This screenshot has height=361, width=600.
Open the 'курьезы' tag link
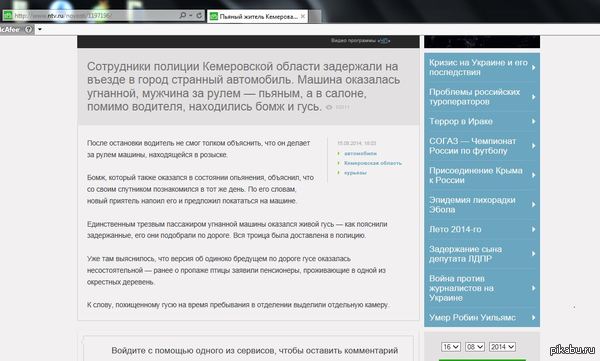pos(355,173)
